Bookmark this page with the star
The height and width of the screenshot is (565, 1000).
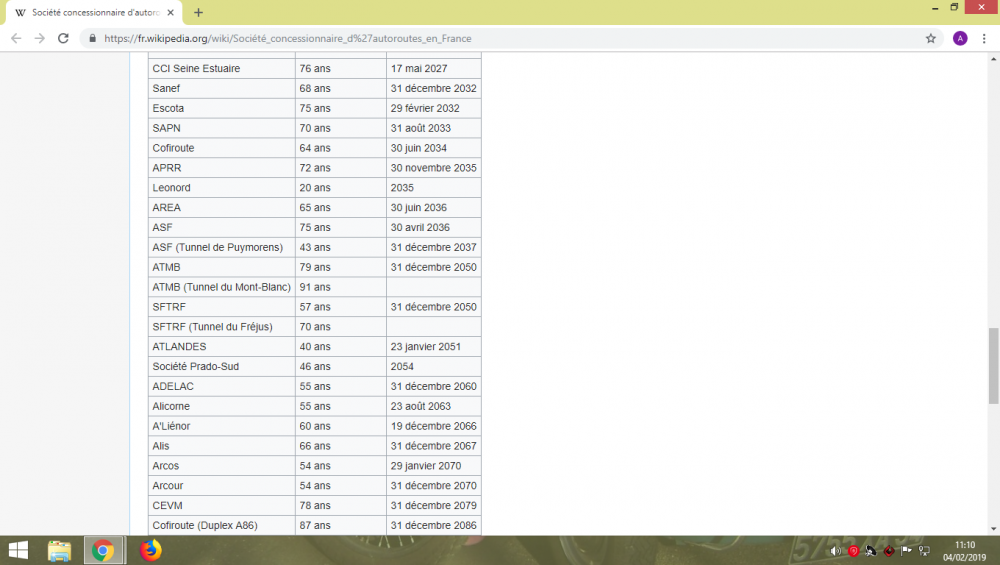[x=931, y=38]
